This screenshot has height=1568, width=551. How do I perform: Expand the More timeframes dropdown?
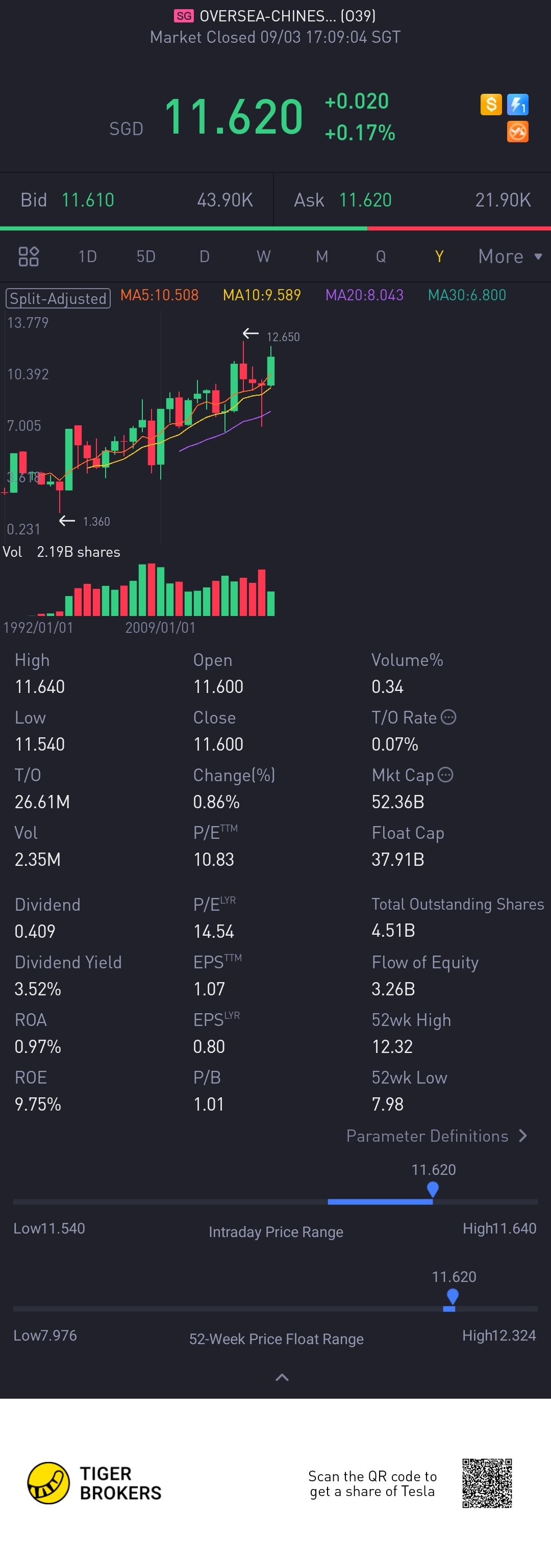tap(510, 256)
